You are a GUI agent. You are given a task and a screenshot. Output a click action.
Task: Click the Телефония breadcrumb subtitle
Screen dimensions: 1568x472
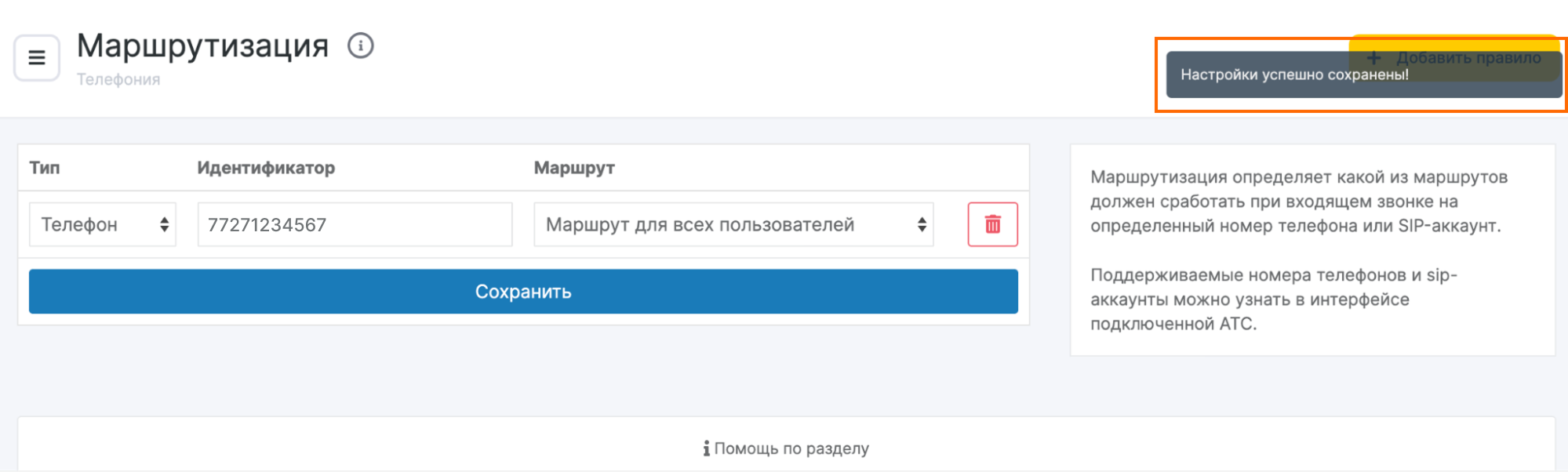click(118, 80)
